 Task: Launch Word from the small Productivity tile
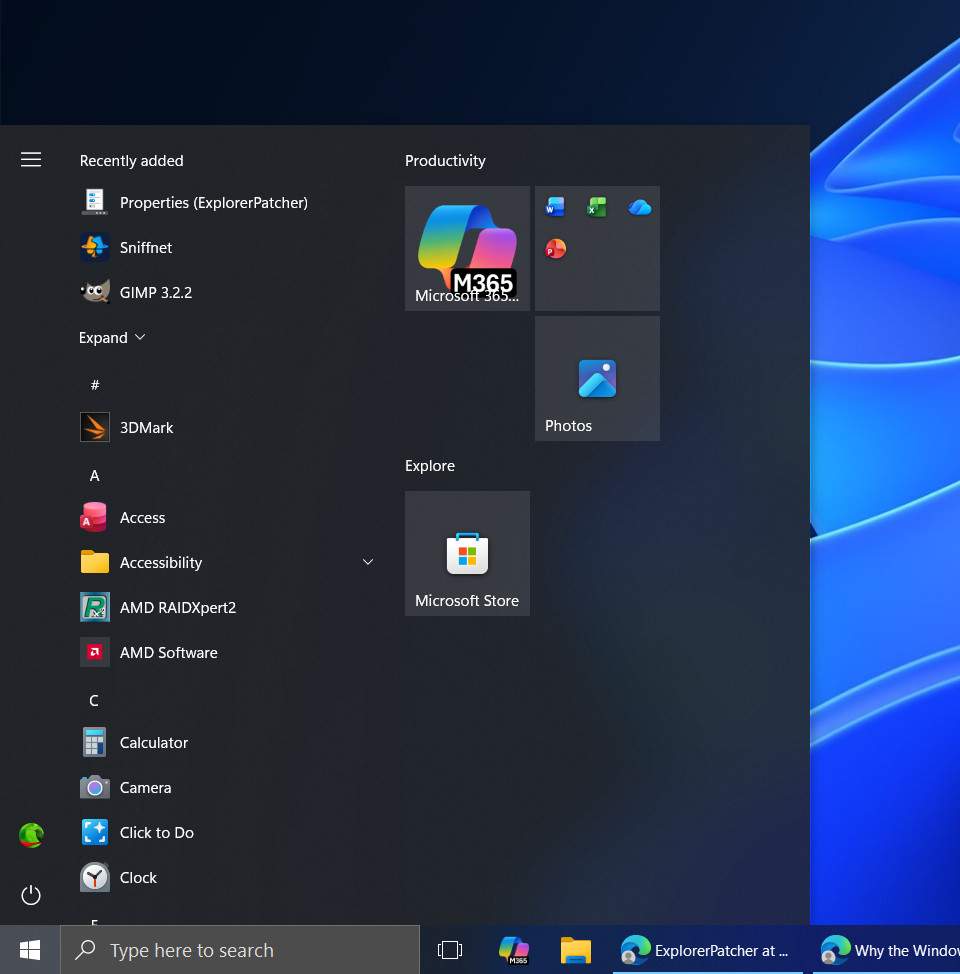pos(554,206)
